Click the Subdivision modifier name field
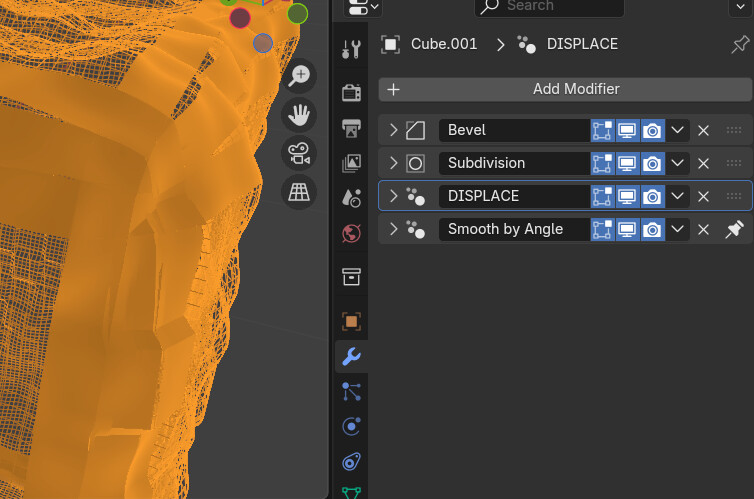This screenshot has width=754, height=499. pyautogui.click(x=515, y=163)
